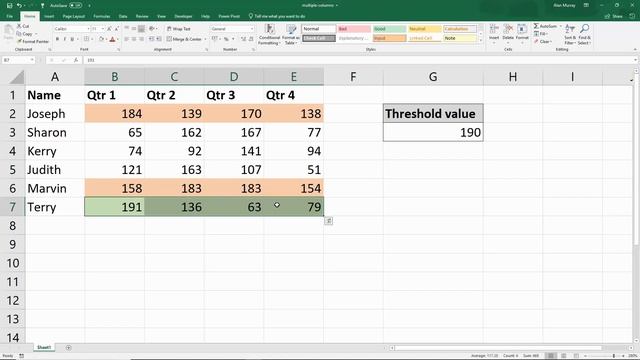Viewport: 640px width, 360px height.
Task: Open the File tab
Action: tap(9, 16)
